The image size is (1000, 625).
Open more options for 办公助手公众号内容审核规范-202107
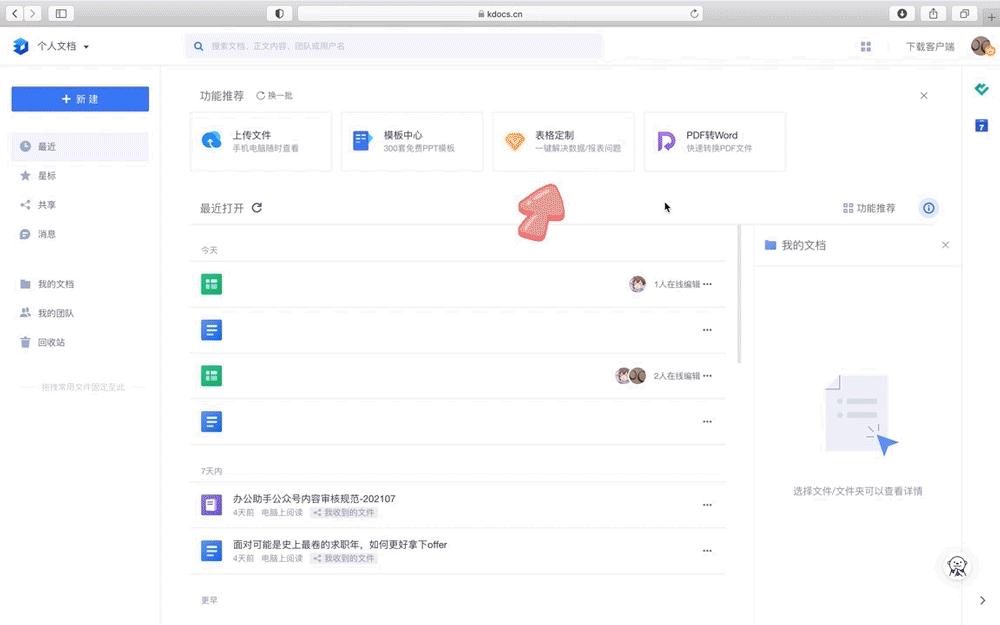coord(708,505)
